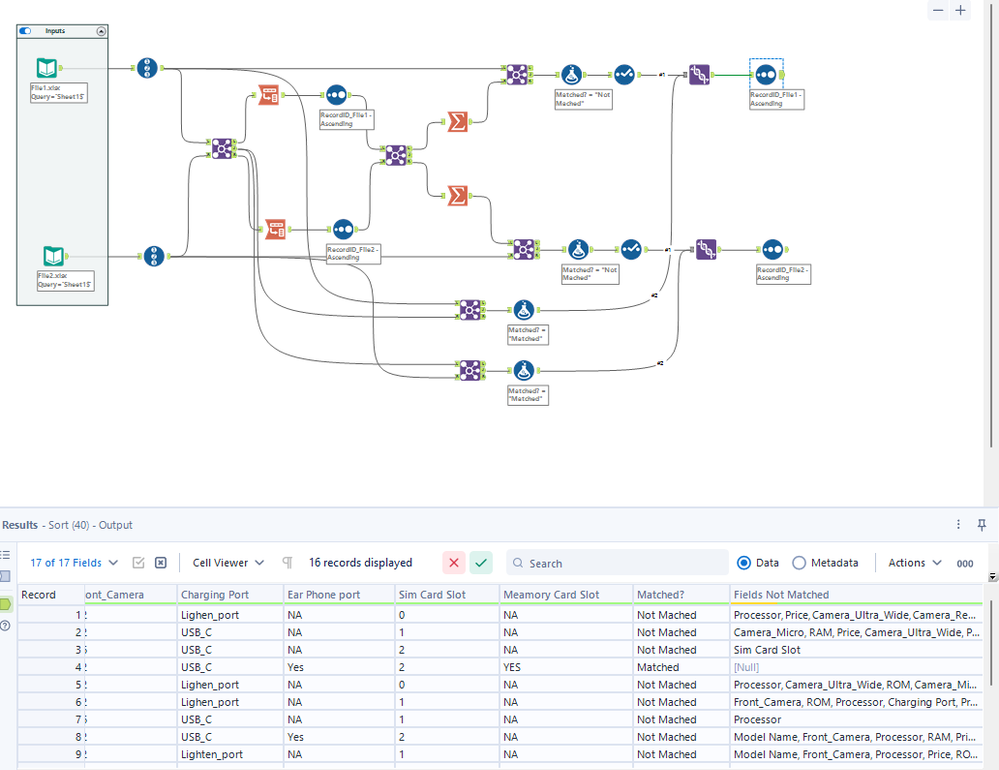
Task: Click the canvas vertical scrollbar
Action: (992, 223)
